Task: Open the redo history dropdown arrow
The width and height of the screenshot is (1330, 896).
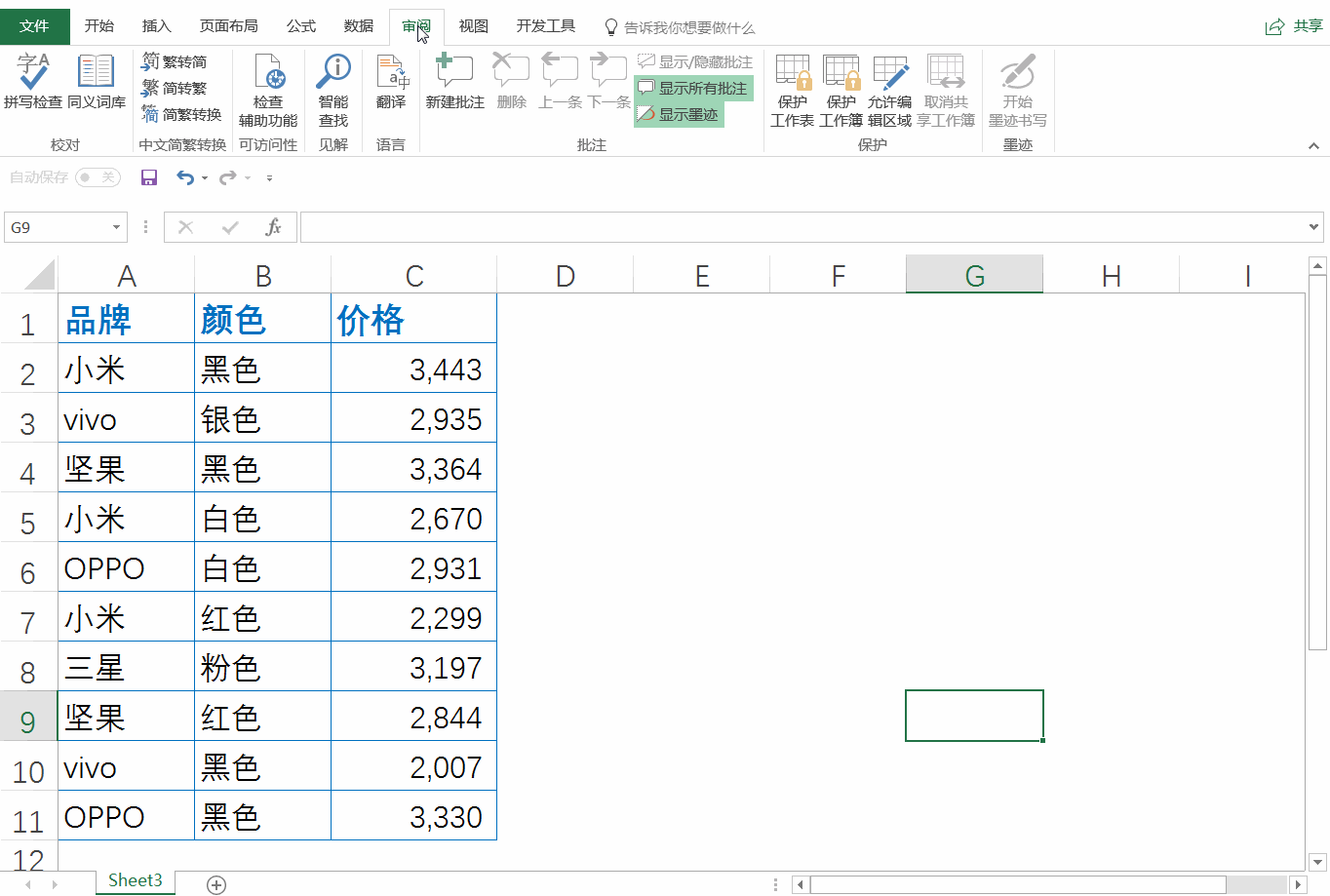Action: coord(248,177)
